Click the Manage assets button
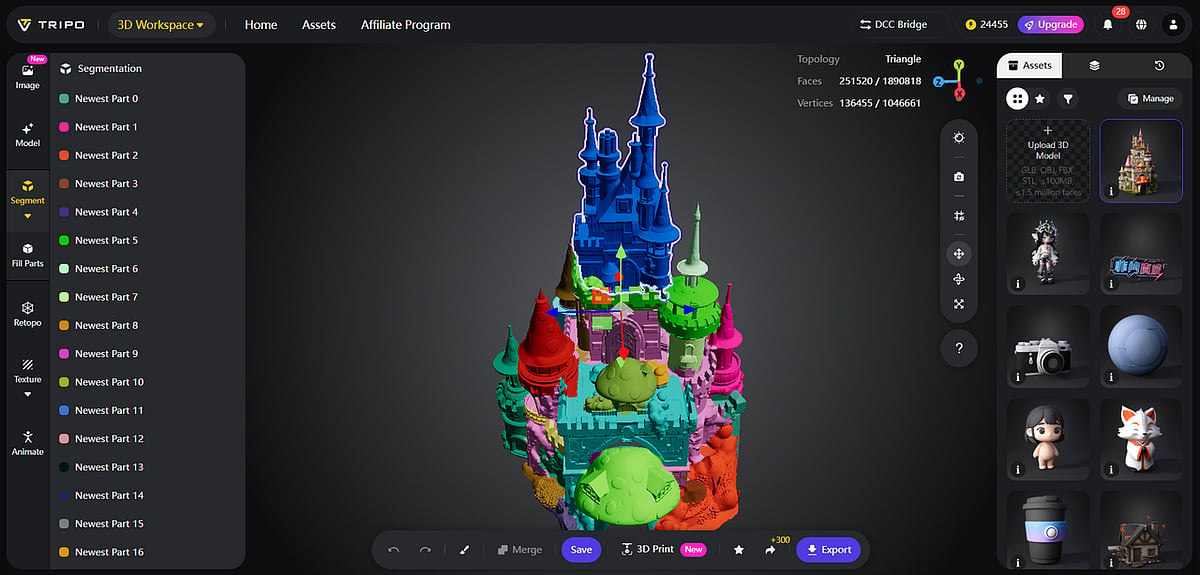 pyautogui.click(x=1150, y=99)
